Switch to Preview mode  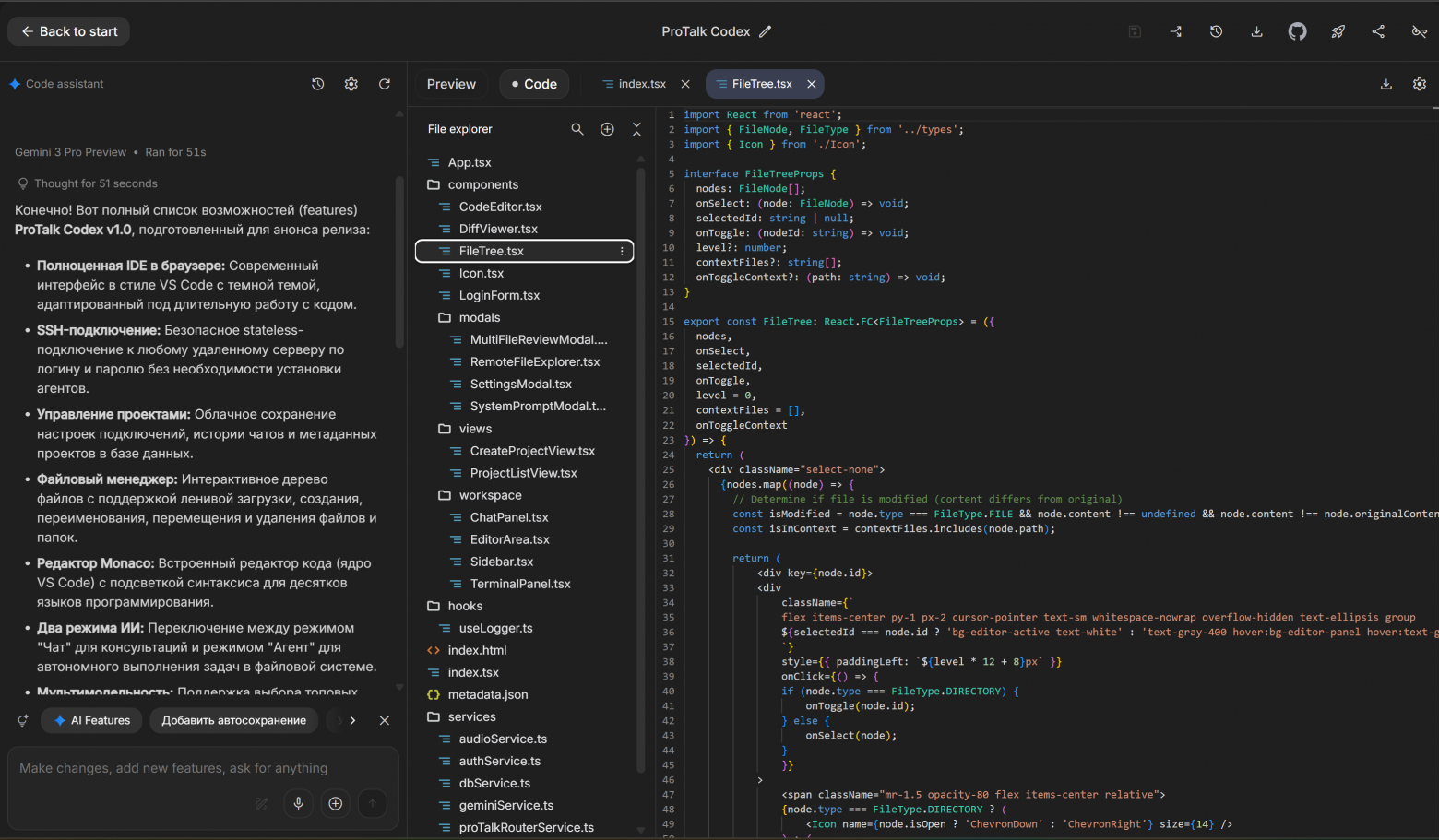[x=451, y=84]
